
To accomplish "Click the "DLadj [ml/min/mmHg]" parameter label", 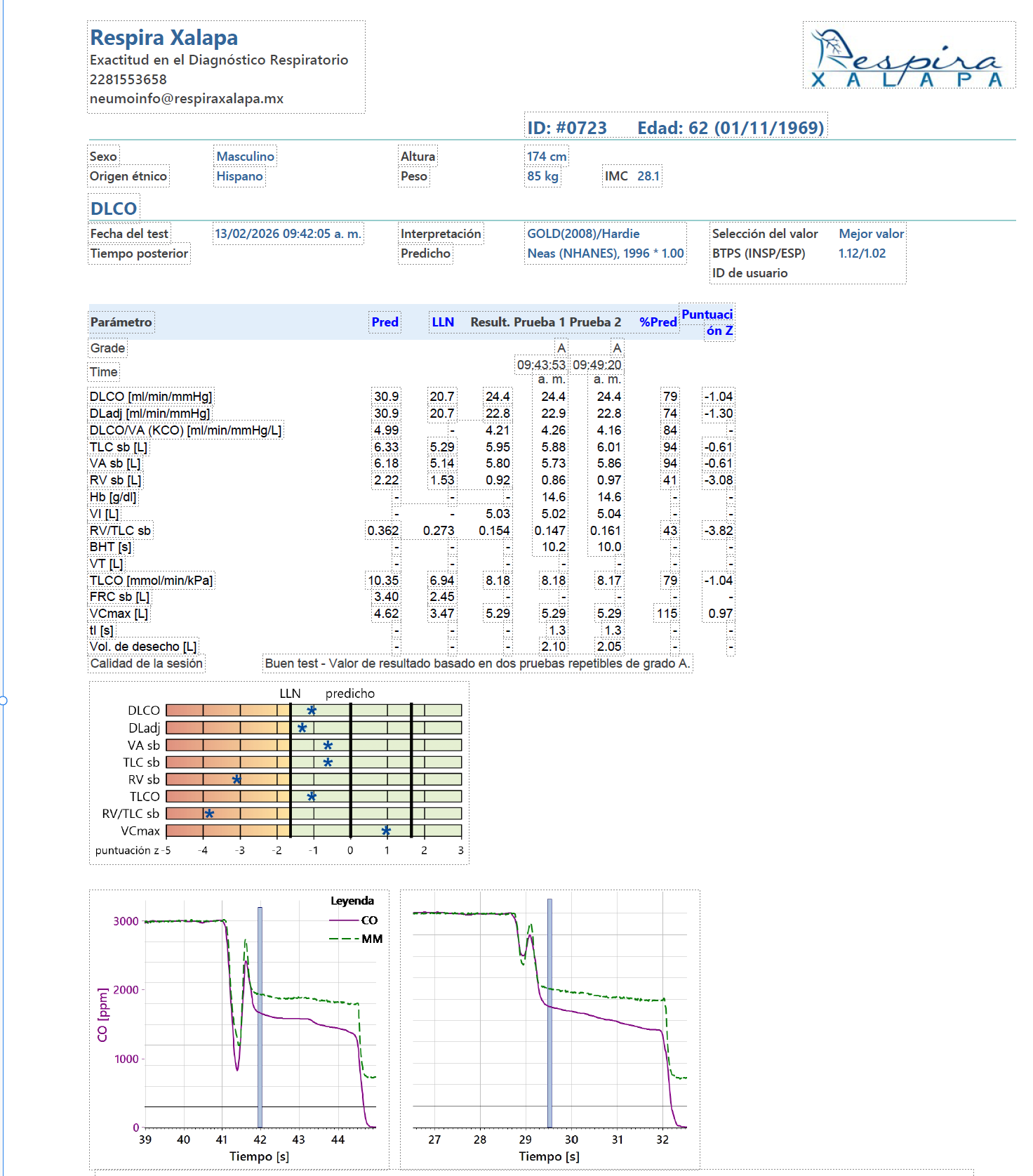I will coord(150,414).
